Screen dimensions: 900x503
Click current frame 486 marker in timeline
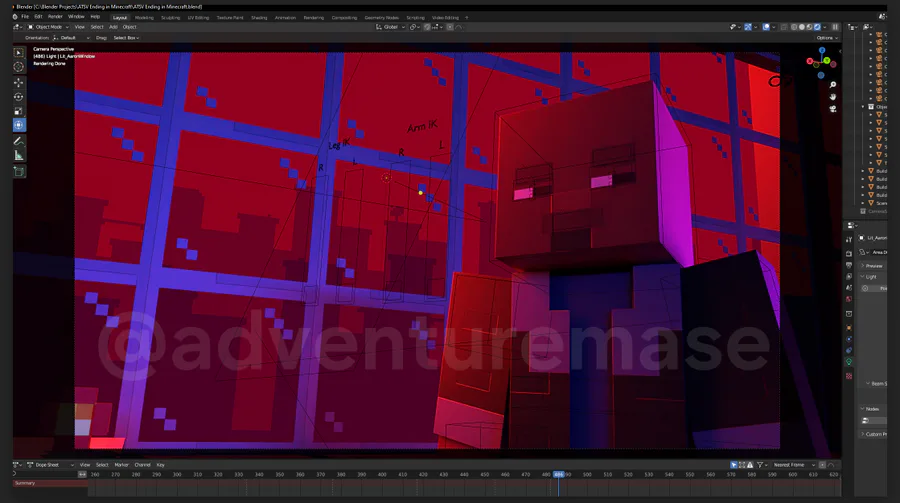point(558,475)
